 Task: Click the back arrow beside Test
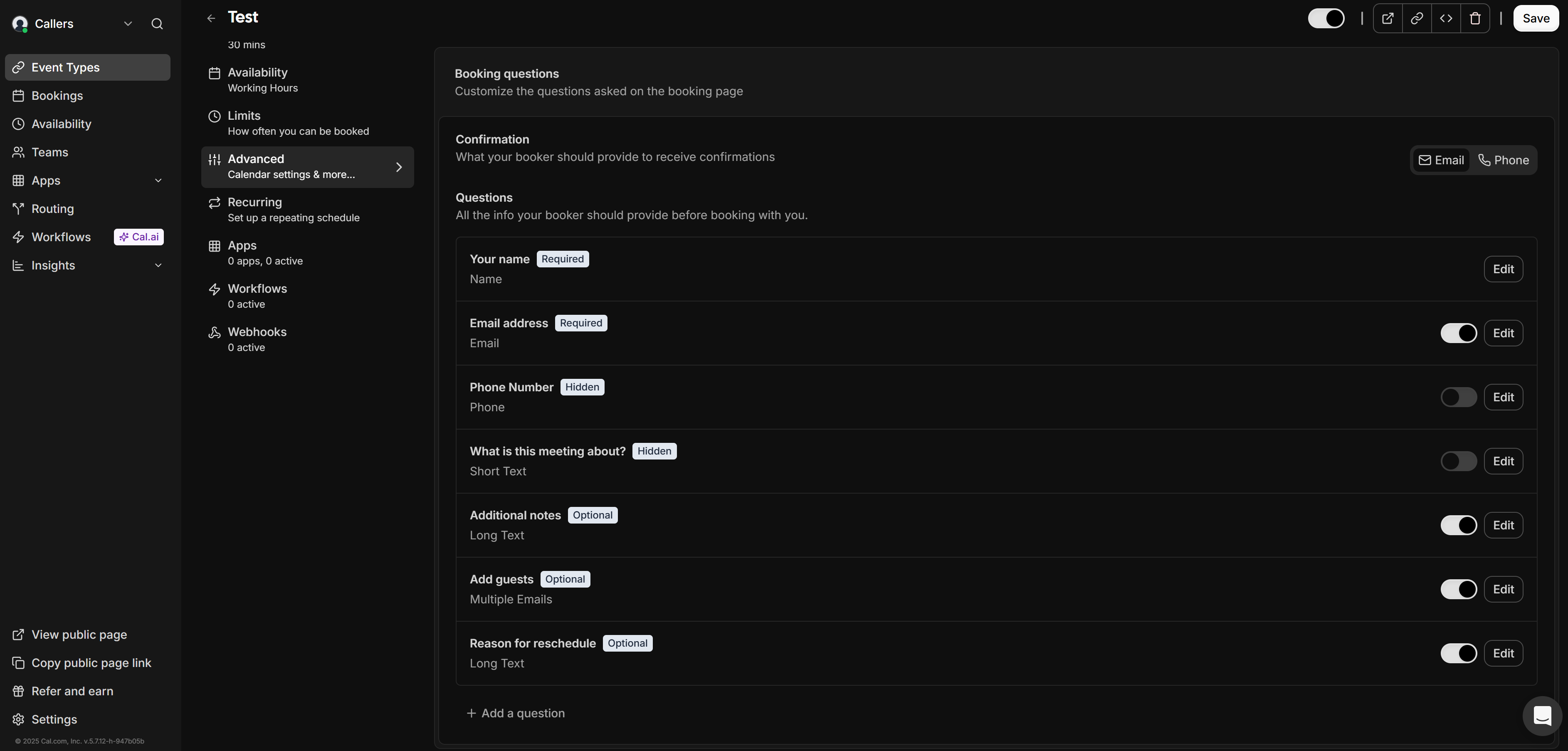click(x=211, y=18)
